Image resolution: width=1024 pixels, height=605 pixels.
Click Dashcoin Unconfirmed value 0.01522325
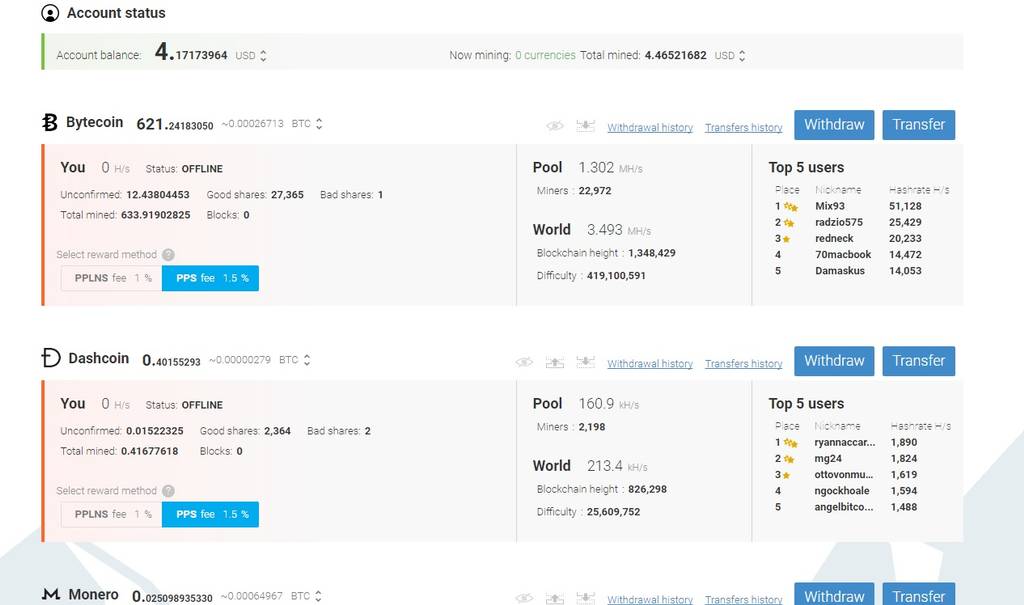pyautogui.click(x=155, y=431)
